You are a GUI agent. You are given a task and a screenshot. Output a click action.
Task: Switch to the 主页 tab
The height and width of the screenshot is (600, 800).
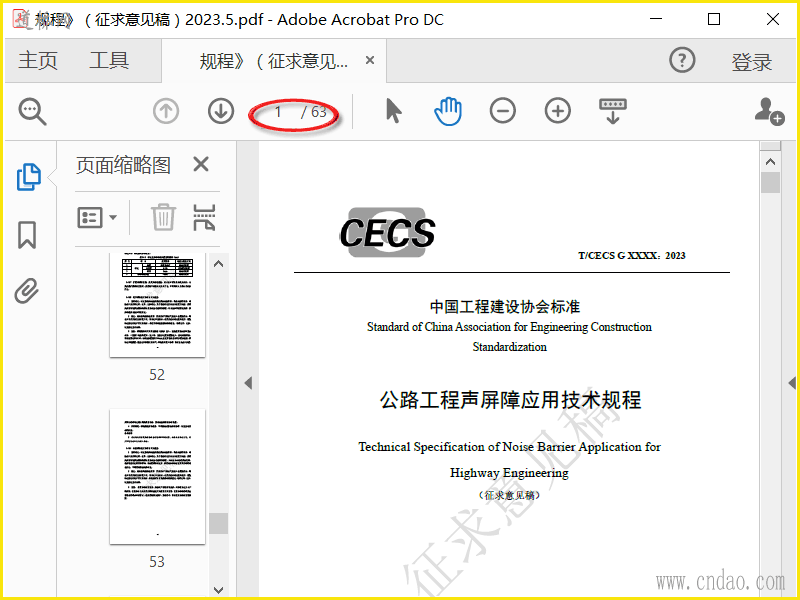[38, 61]
